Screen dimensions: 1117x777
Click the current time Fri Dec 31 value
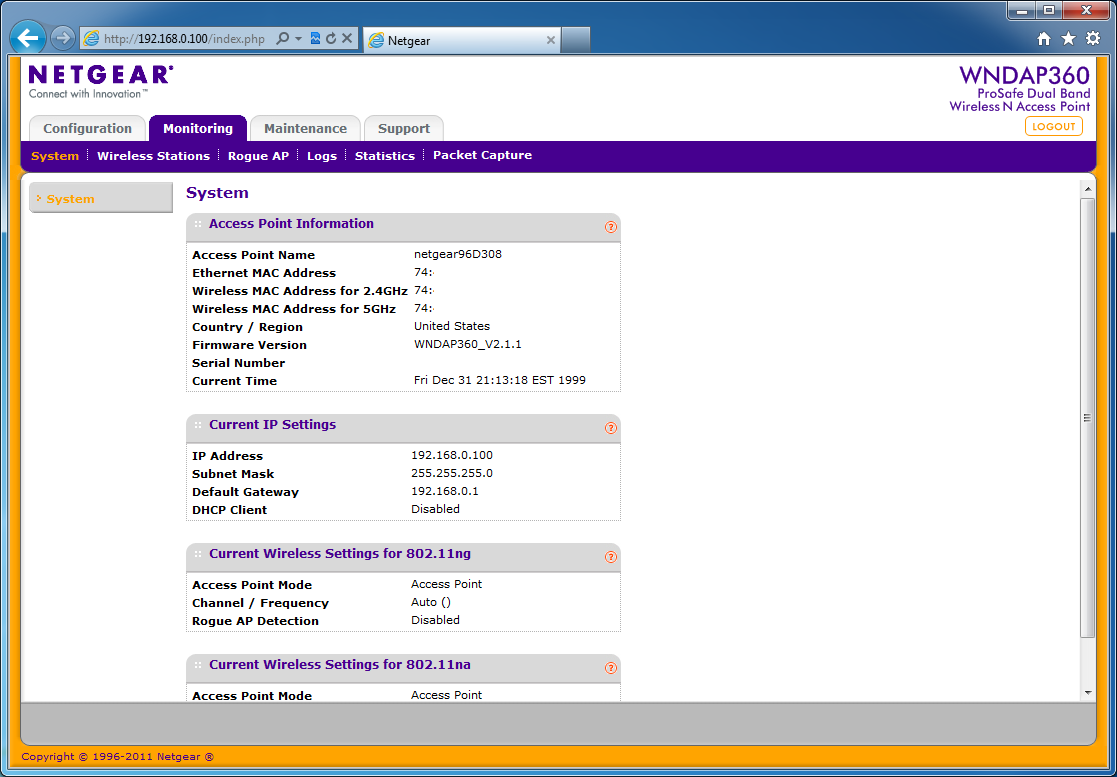(x=499, y=380)
